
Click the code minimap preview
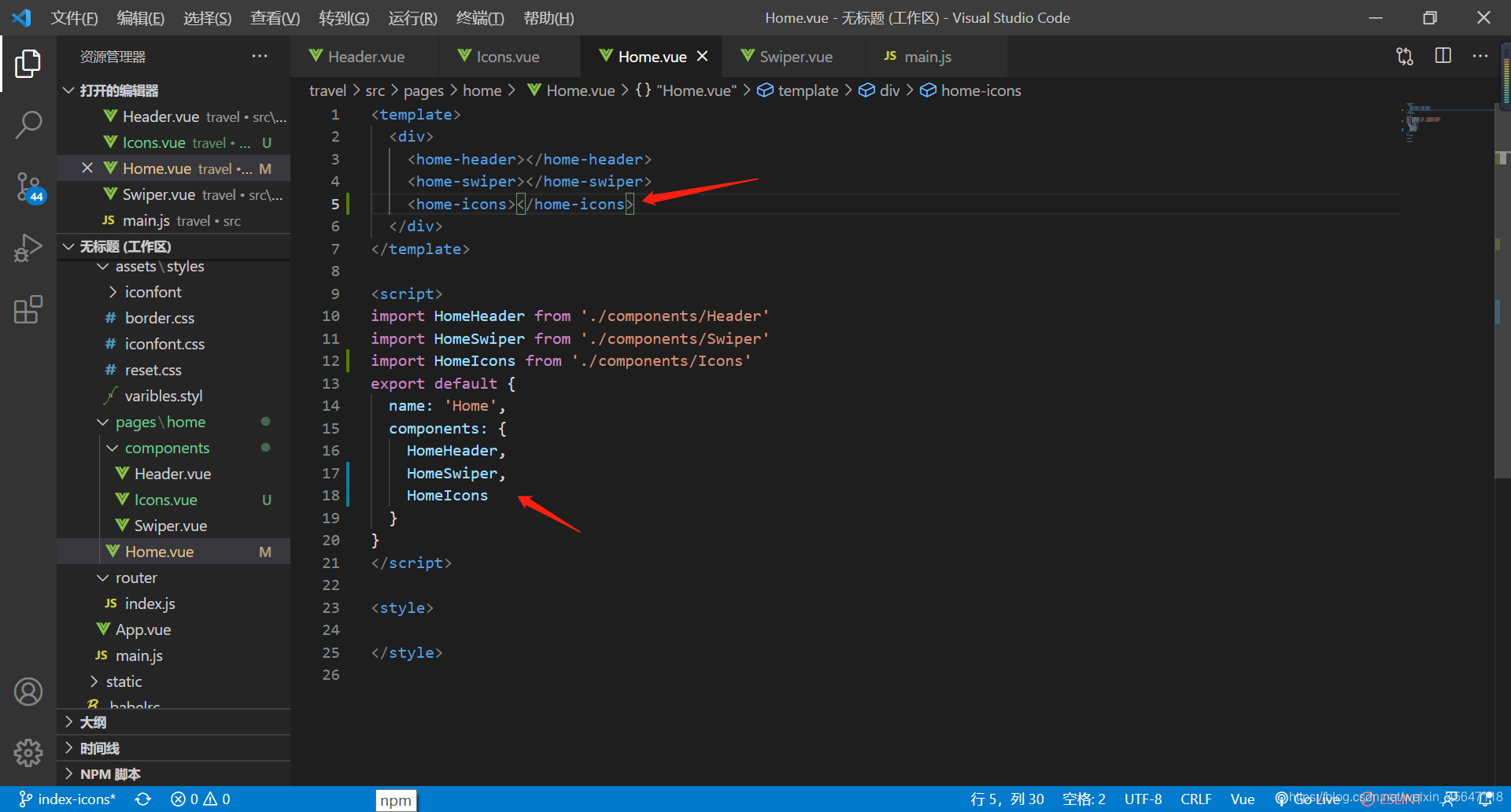[x=1446, y=124]
